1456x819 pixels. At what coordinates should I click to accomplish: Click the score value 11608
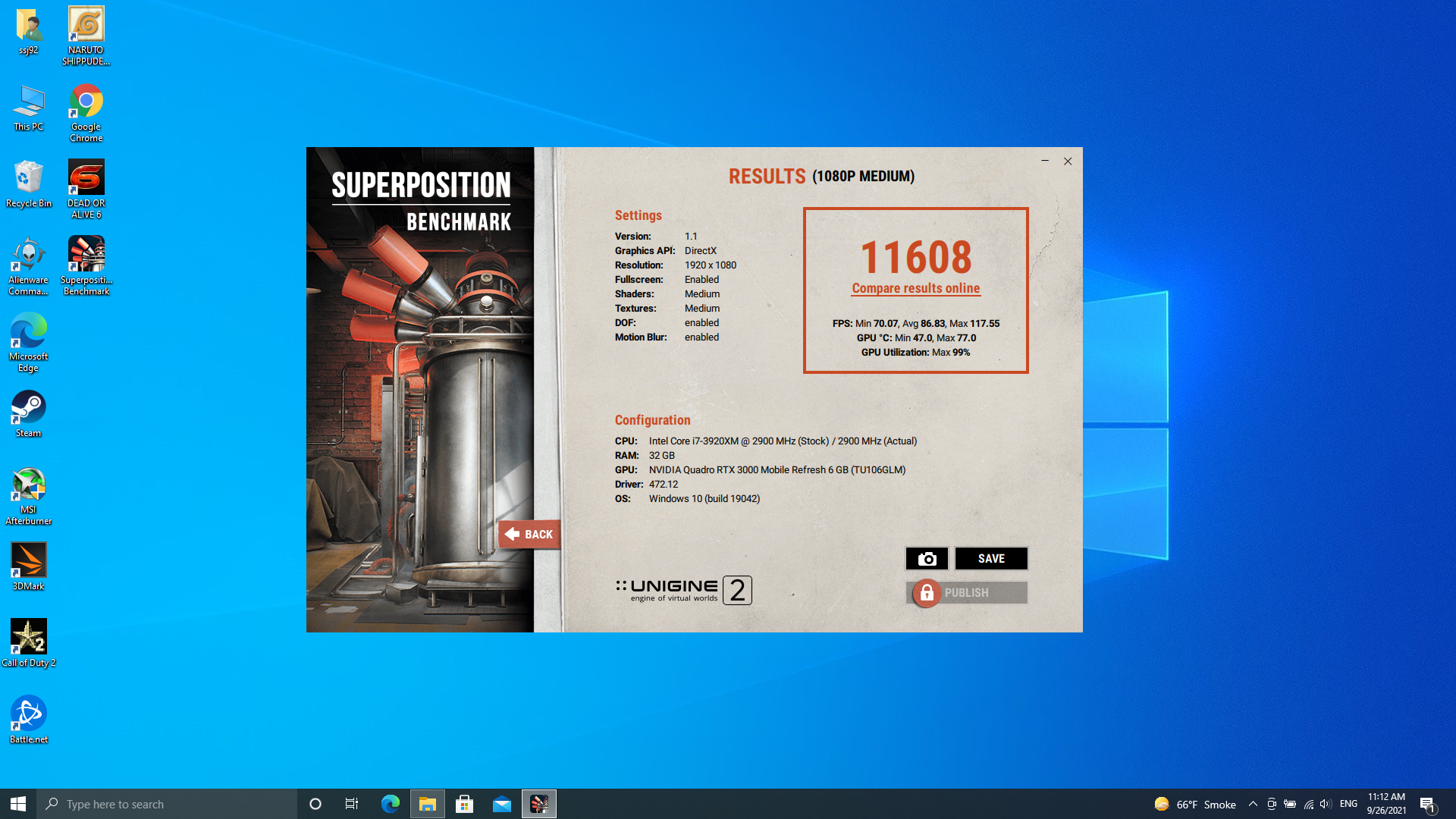[x=916, y=257]
